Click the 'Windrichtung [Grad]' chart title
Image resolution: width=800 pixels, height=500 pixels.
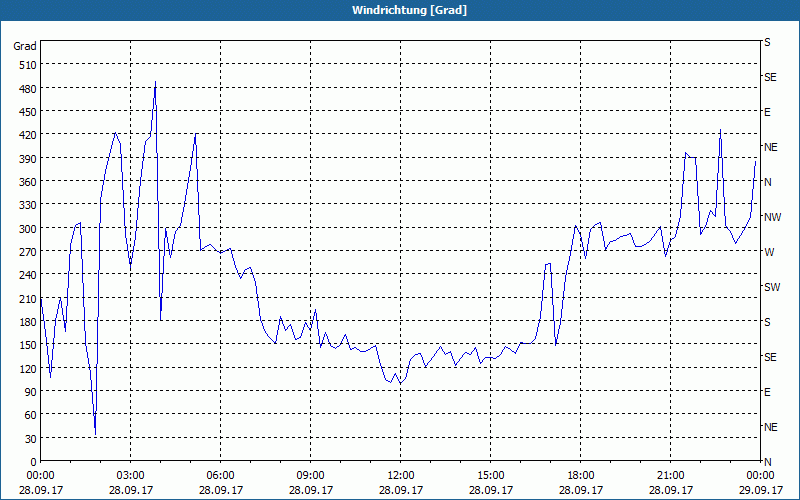[400, 10]
